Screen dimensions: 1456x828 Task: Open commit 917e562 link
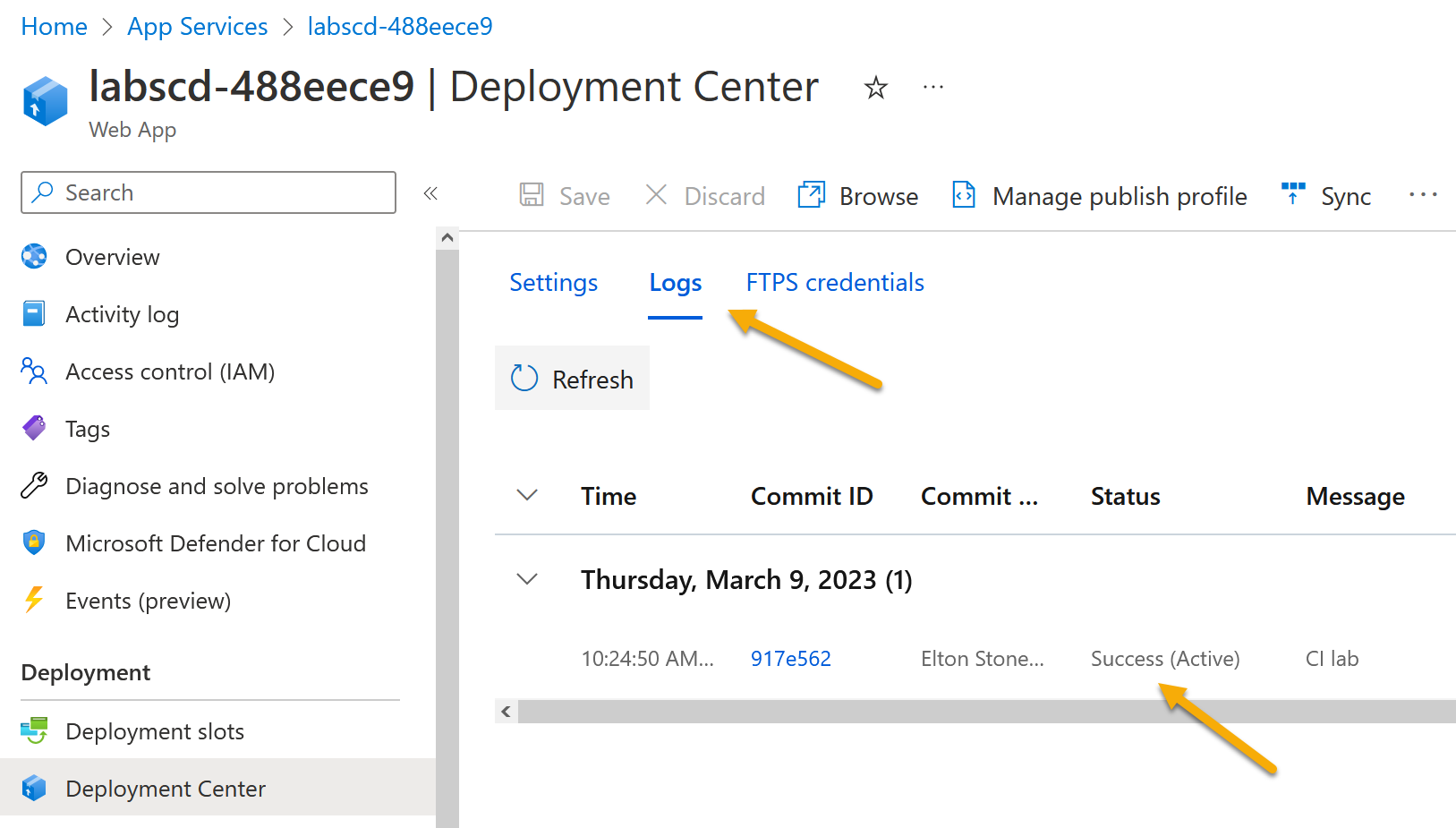[791, 659]
